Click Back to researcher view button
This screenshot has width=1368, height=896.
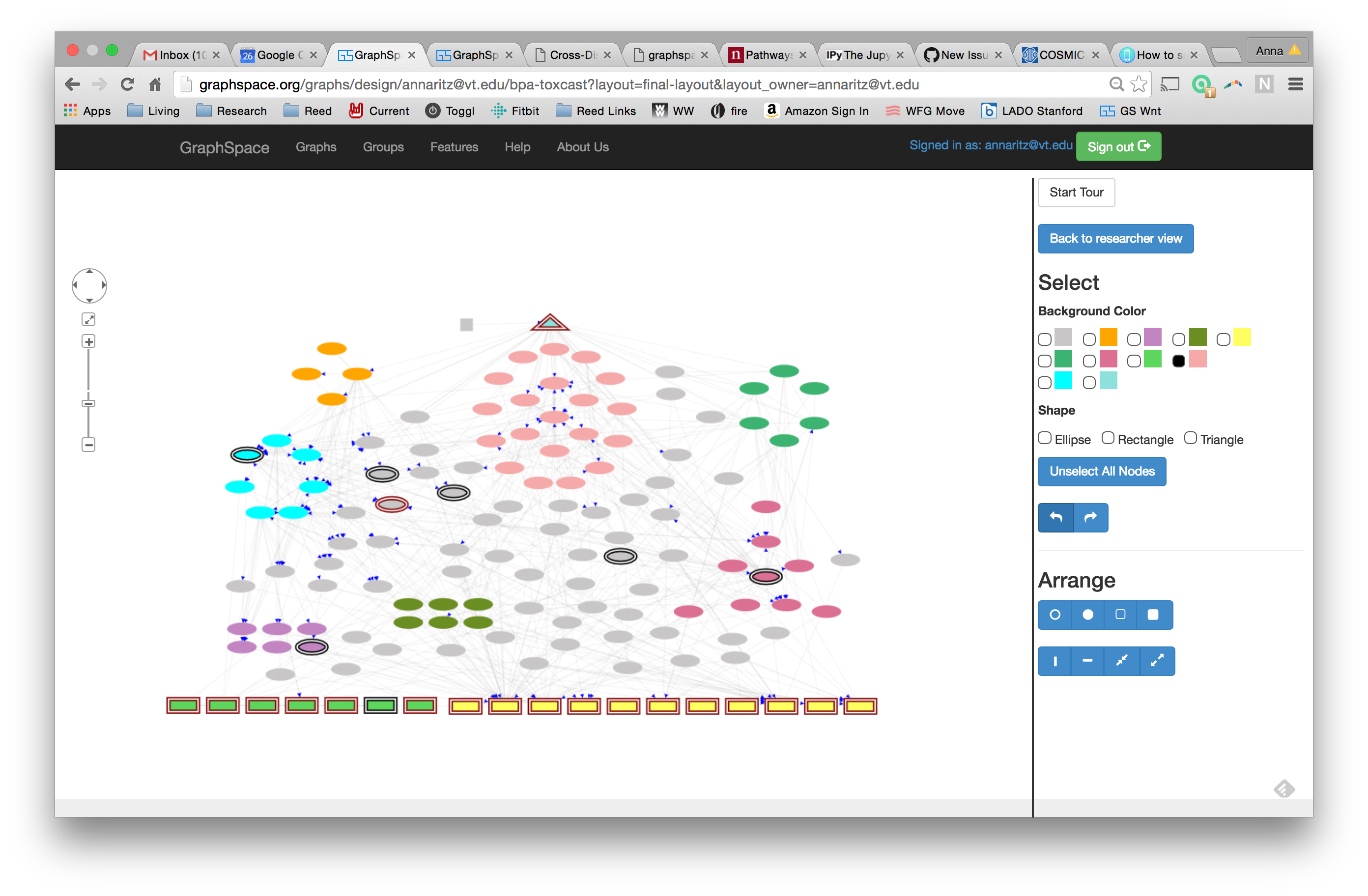click(x=1115, y=239)
